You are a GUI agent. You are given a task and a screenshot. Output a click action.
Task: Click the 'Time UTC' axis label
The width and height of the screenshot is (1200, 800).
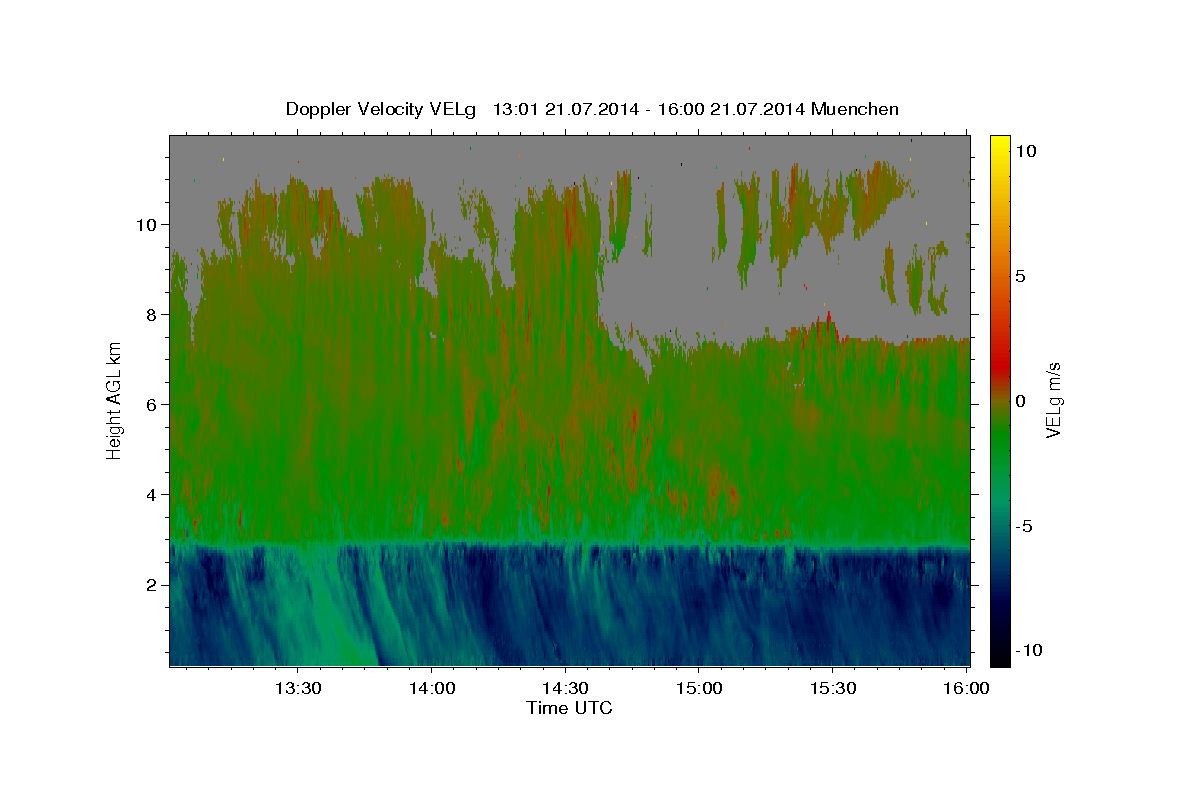(569, 708)
